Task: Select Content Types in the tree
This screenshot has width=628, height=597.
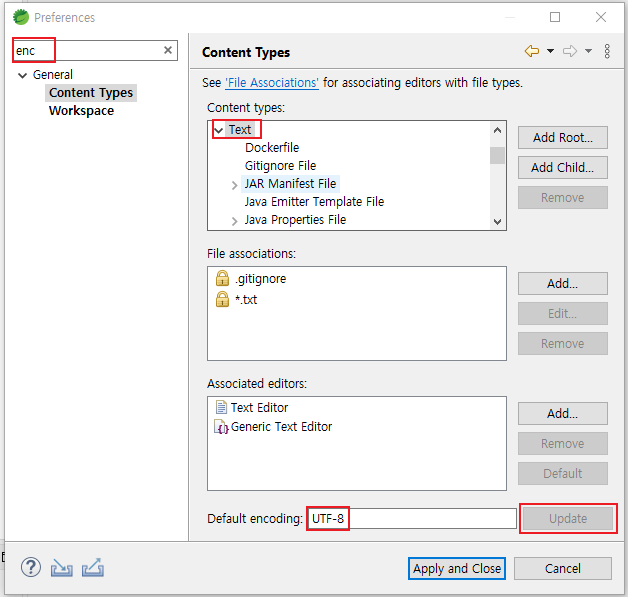Action: [91, 92]
